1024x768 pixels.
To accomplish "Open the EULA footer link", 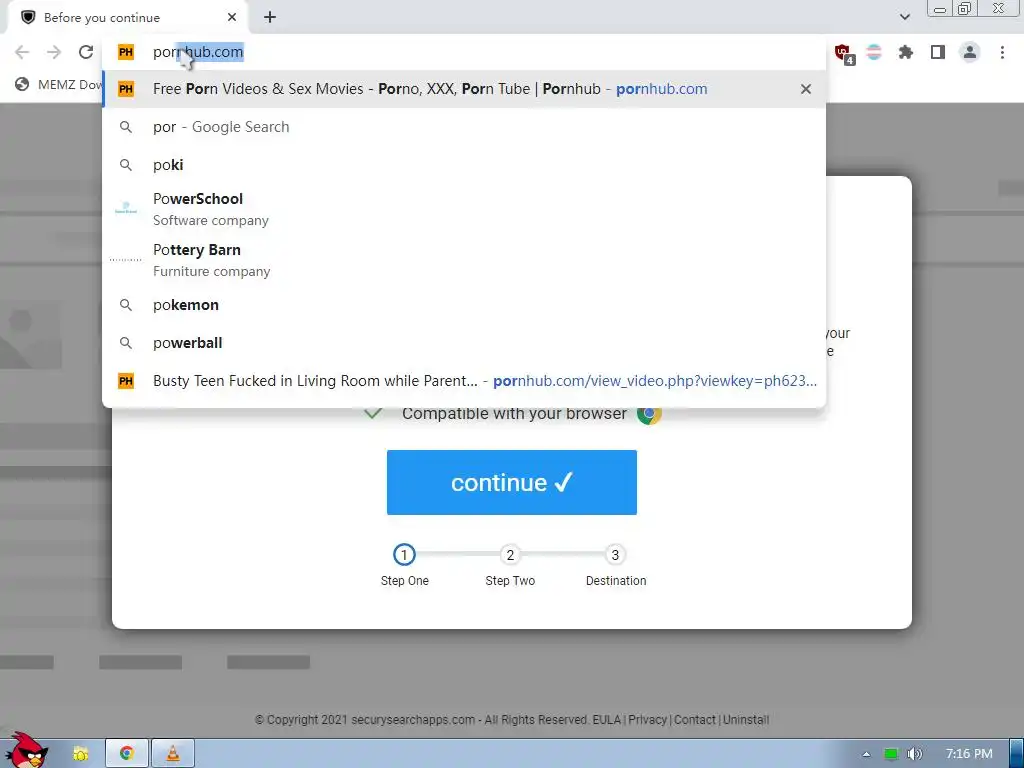I will pyautogui.click(x=607, y=720).
